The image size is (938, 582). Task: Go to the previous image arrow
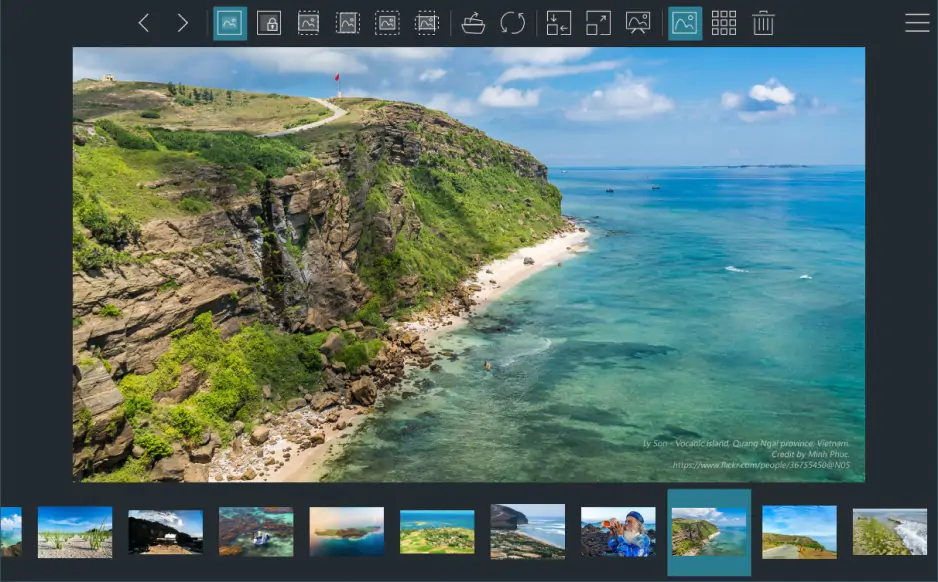tap(144, 23)
